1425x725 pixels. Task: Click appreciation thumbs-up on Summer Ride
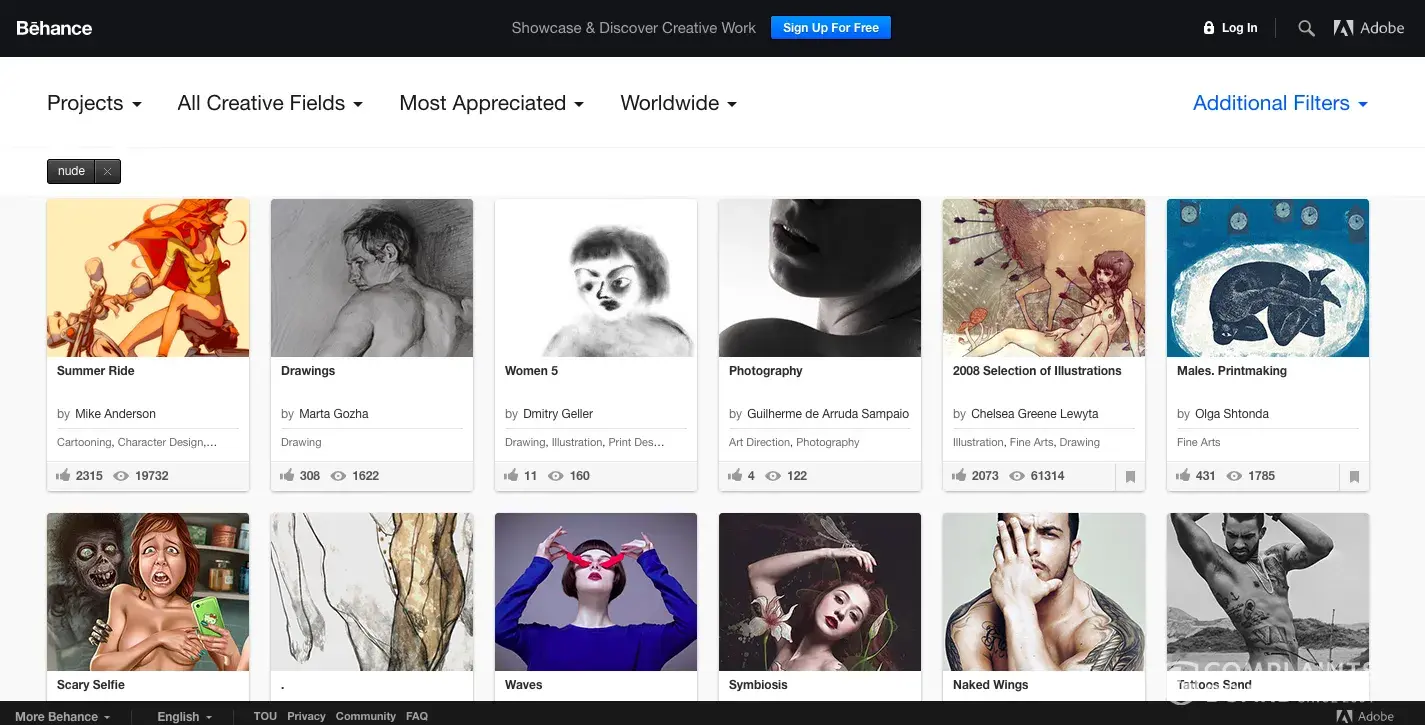tap(64, 476)
